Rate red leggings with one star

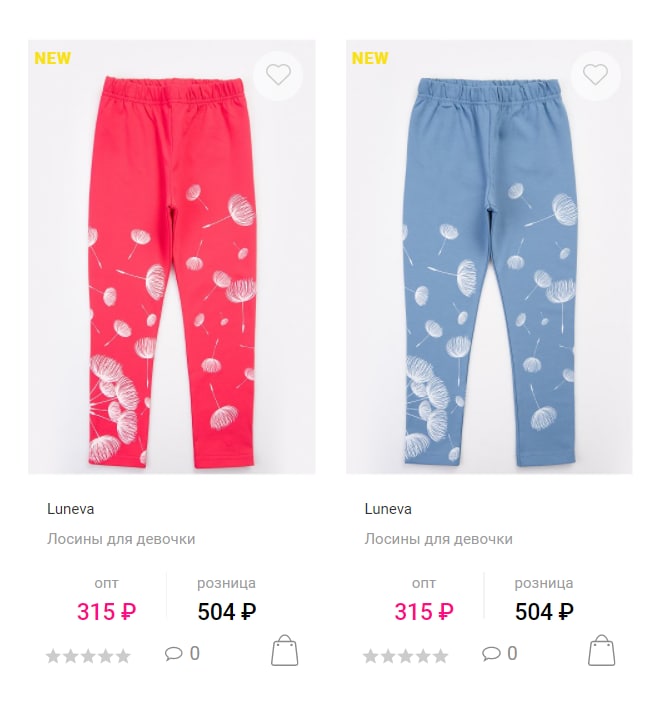(x=53, y=656)
